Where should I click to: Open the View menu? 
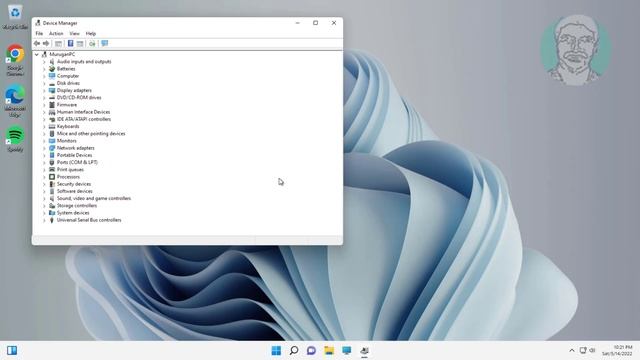click(74, 33)
